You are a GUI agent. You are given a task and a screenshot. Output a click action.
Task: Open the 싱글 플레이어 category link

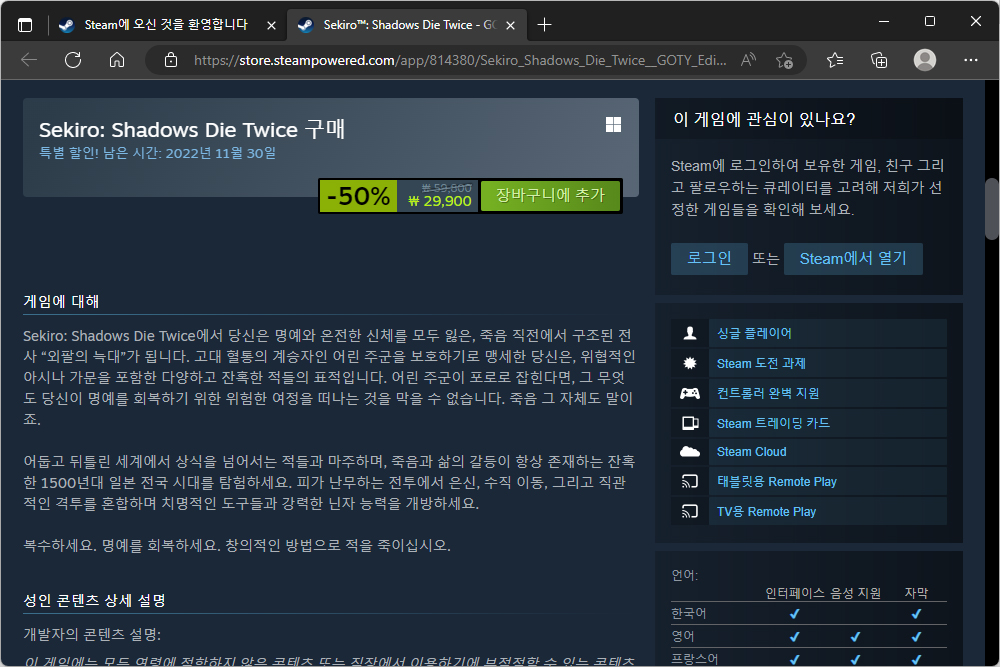pyautogui.click(x=754, y=333)
